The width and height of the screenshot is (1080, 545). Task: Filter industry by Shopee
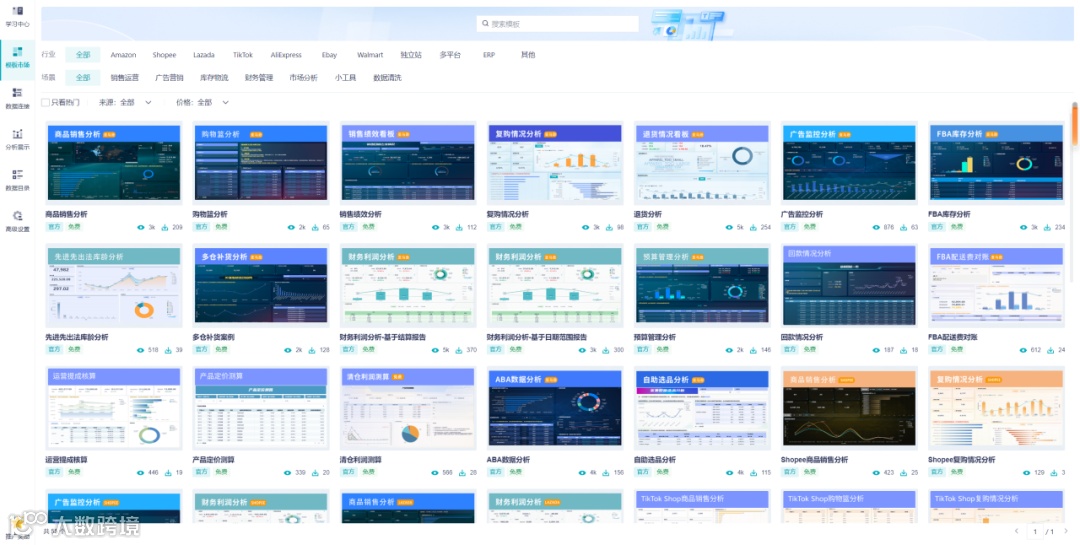click(165, 54)
